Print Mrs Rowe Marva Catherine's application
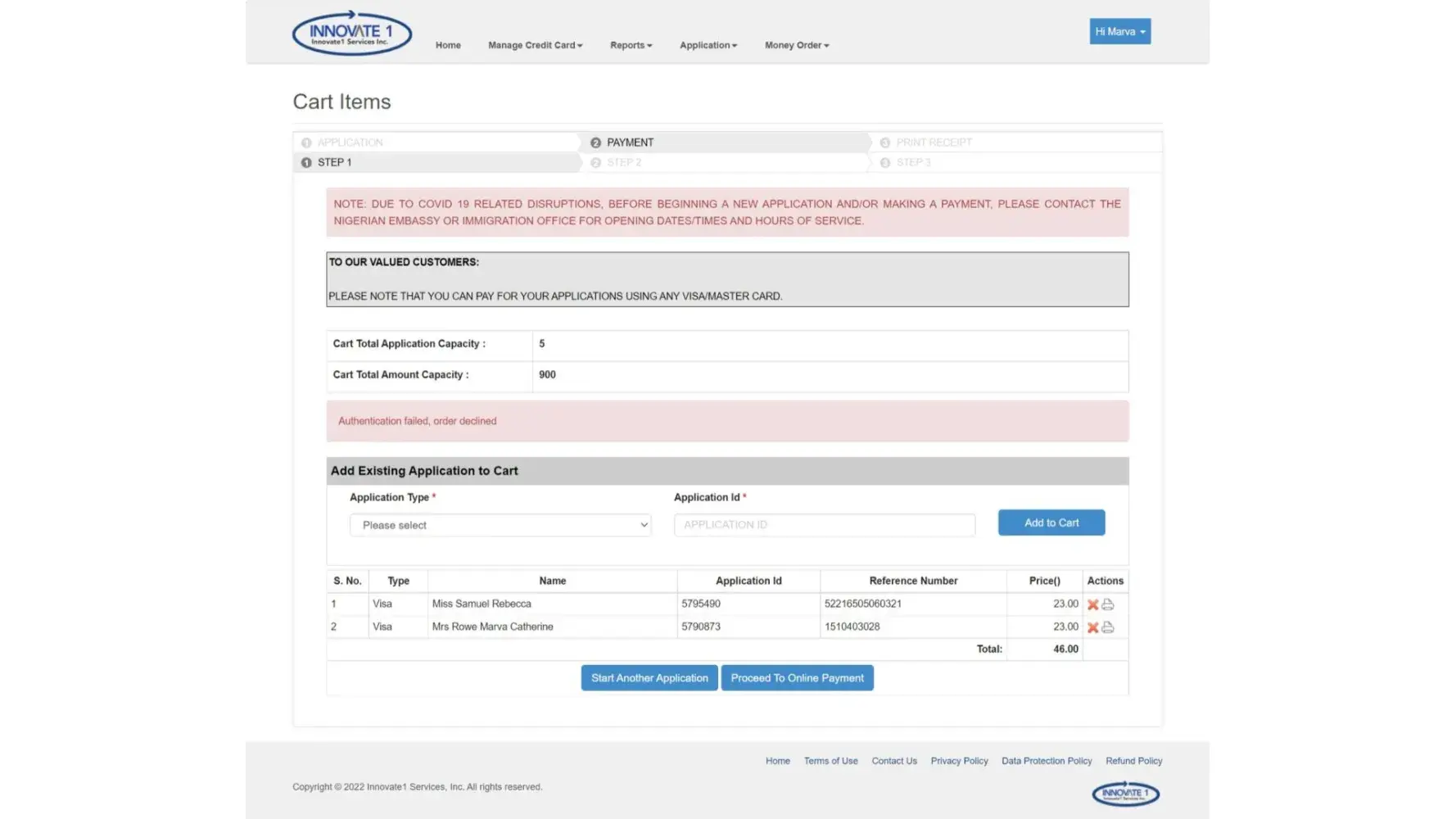Image resolution: width=1456 pixels, height=819 pixels. click(1108, 627)
